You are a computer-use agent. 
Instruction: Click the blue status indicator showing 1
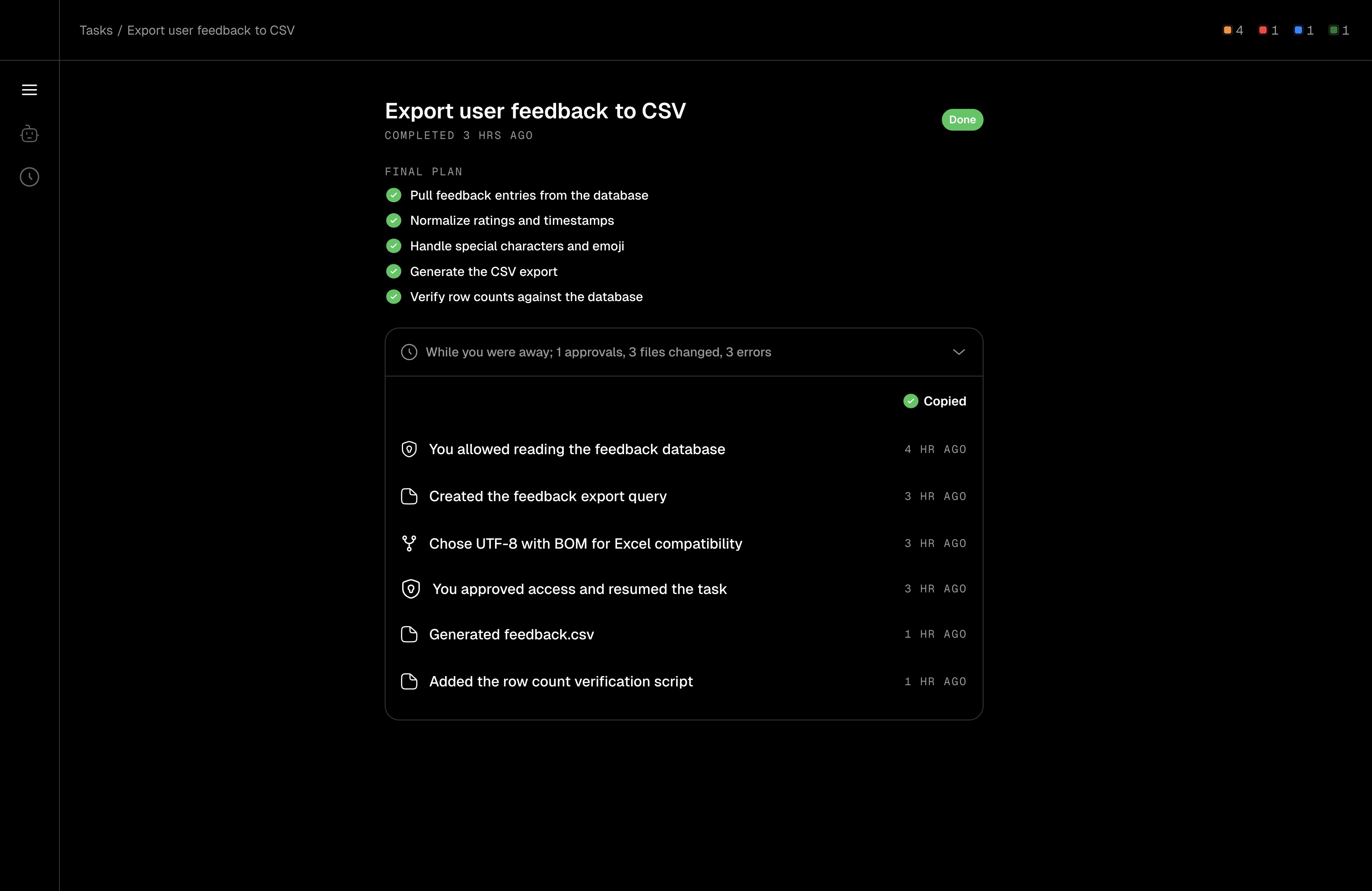point(1304,30)
